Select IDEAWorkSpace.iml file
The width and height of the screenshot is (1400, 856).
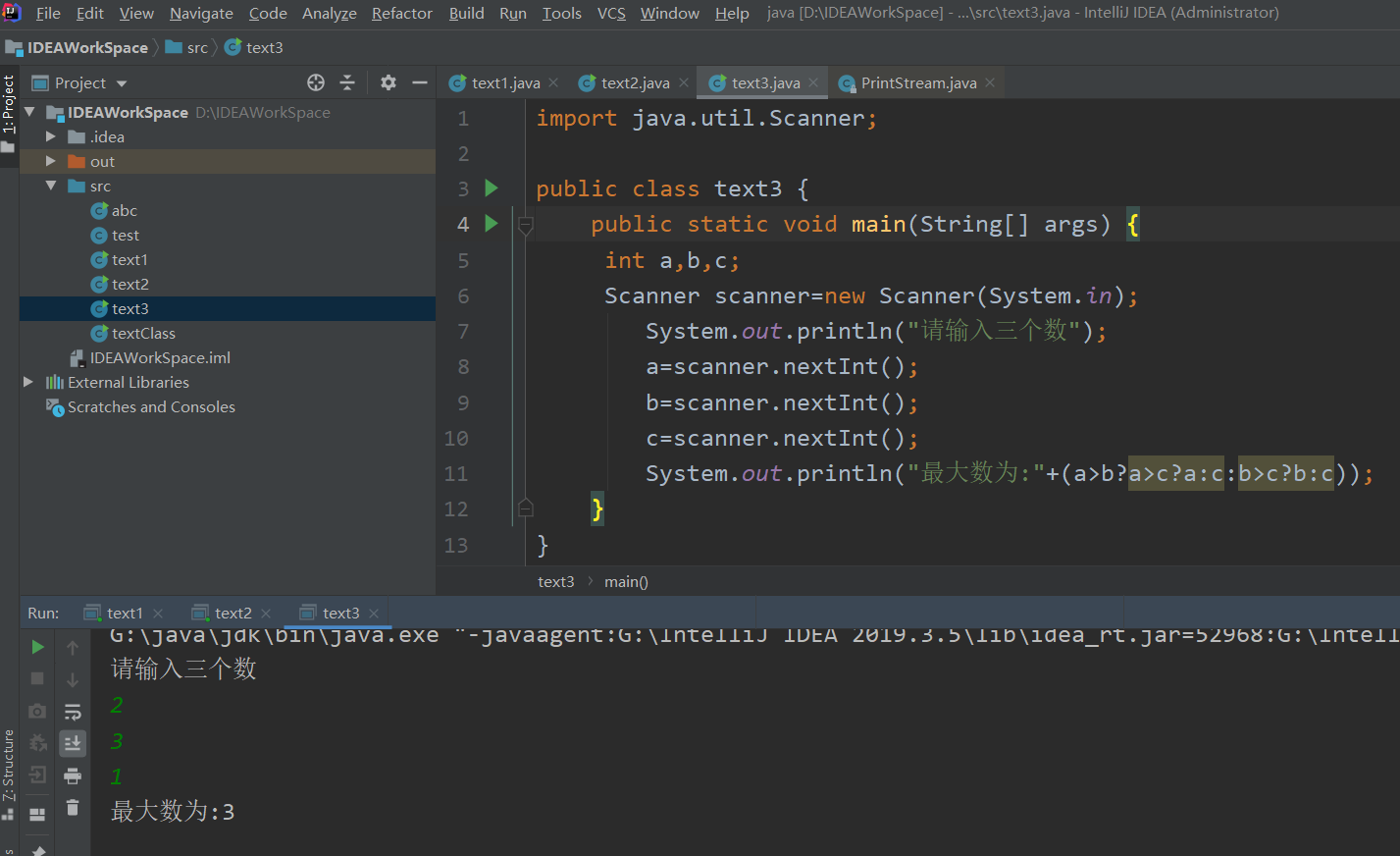(160, 357)
